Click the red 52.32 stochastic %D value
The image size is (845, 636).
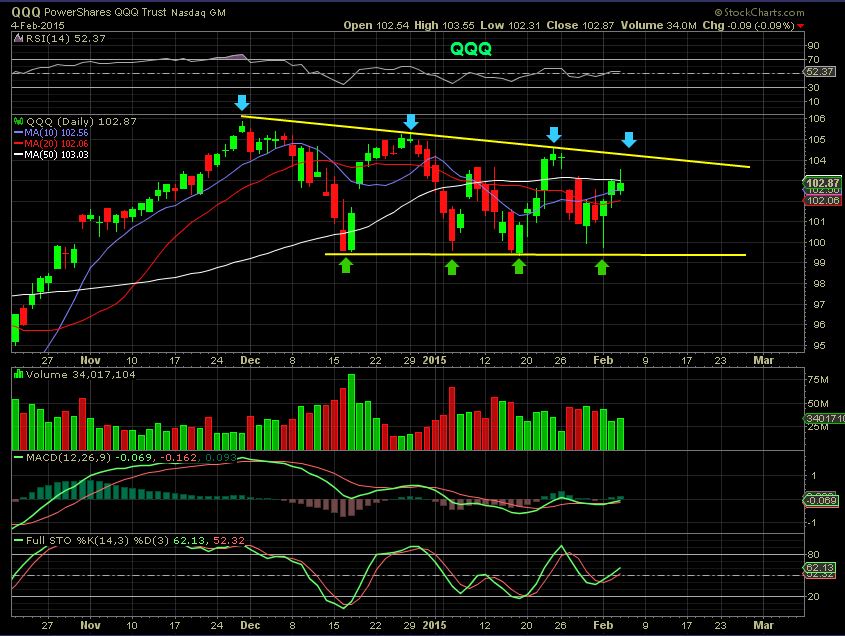click(x=228, y=540)
